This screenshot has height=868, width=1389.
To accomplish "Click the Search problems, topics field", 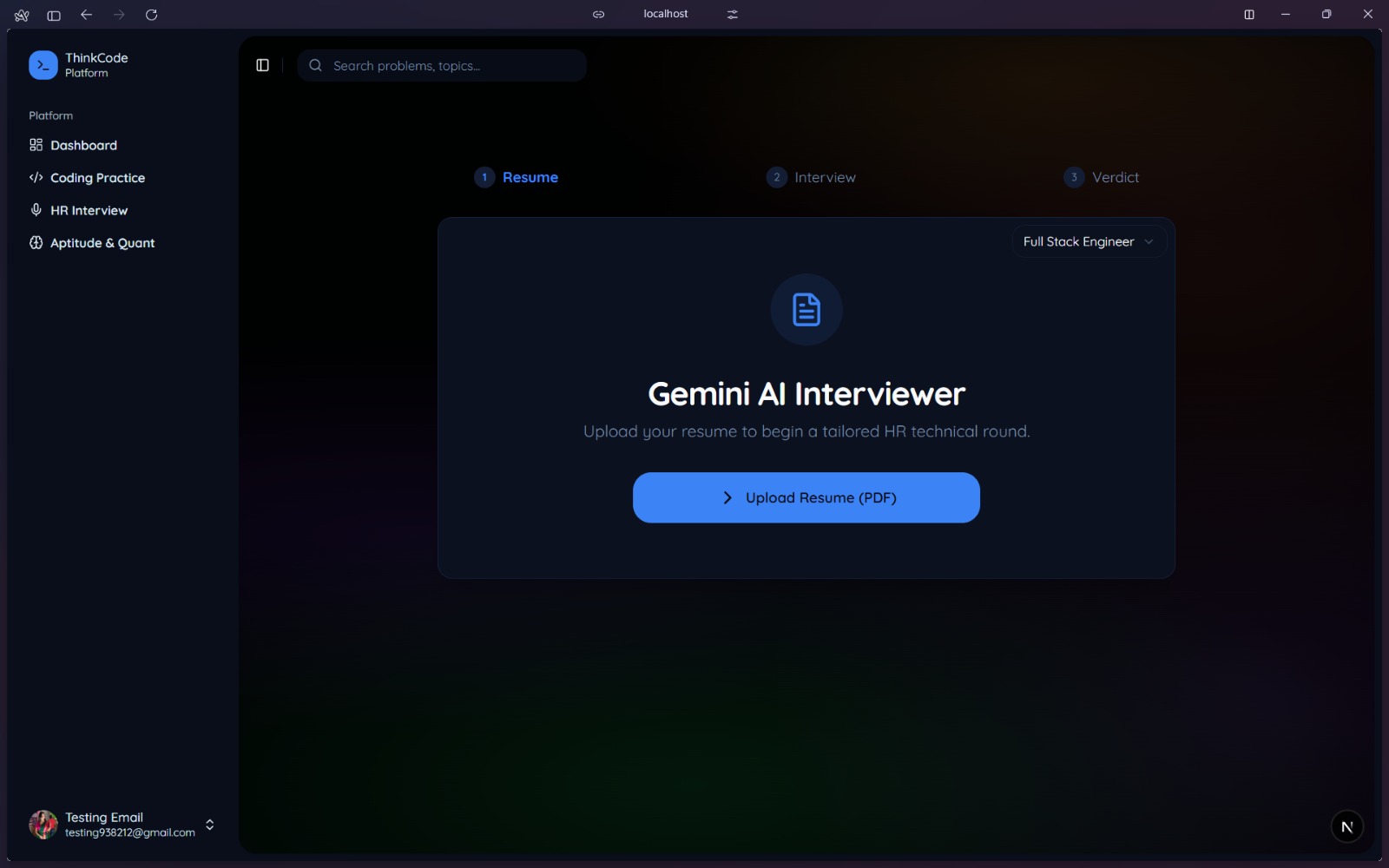I will [x=442, y=65].
